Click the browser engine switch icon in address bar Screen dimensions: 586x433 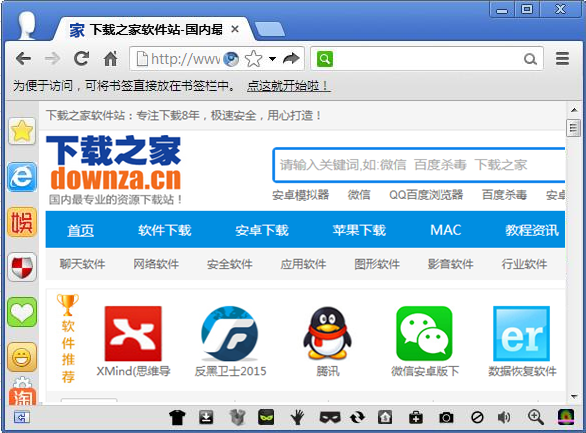(x=231, y=59)
